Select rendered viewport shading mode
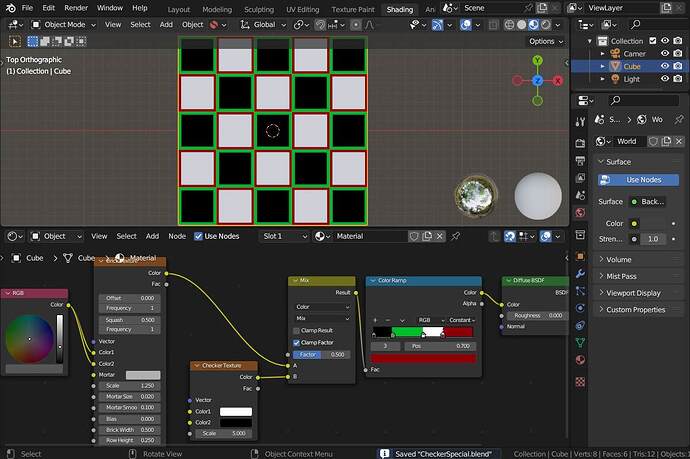Screen dimensions: 690x459 point(546,25)
